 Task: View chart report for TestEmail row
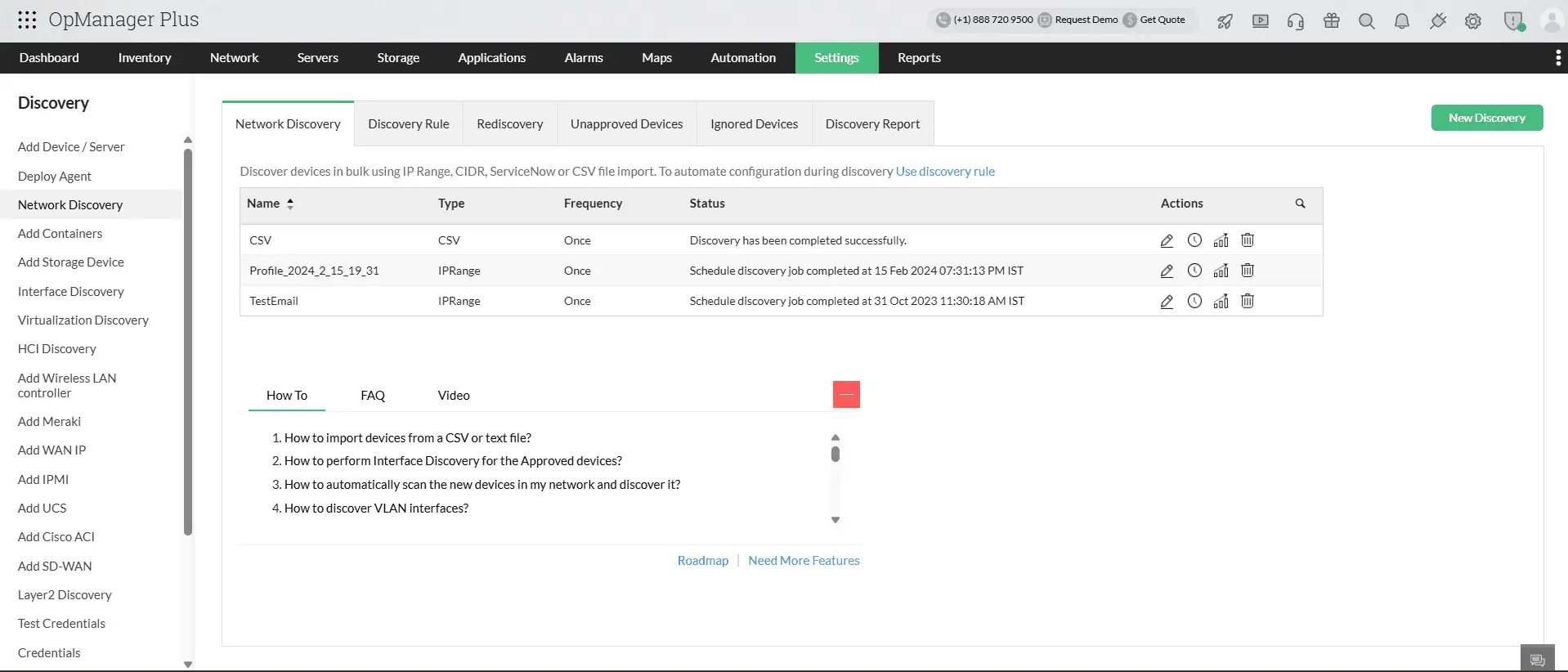[1221, 301]
